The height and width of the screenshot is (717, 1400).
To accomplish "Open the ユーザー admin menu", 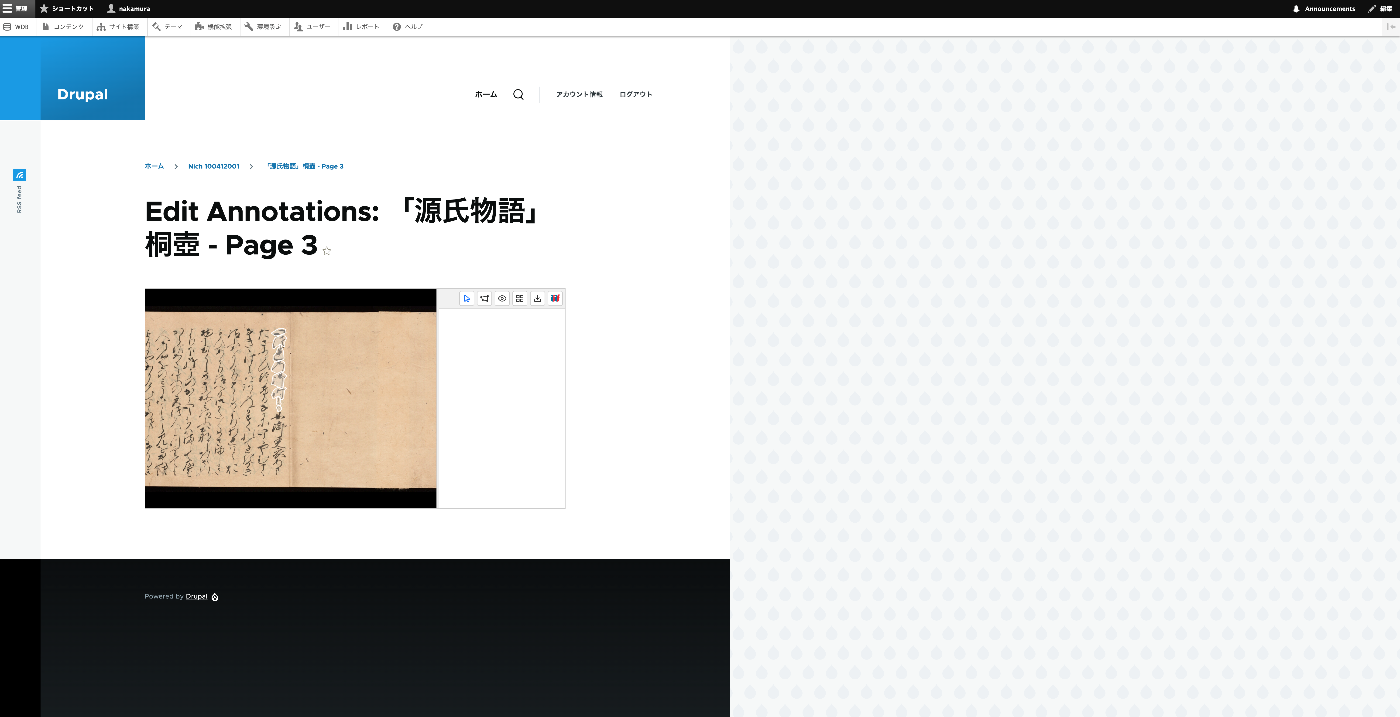I will tap(313, 27).
